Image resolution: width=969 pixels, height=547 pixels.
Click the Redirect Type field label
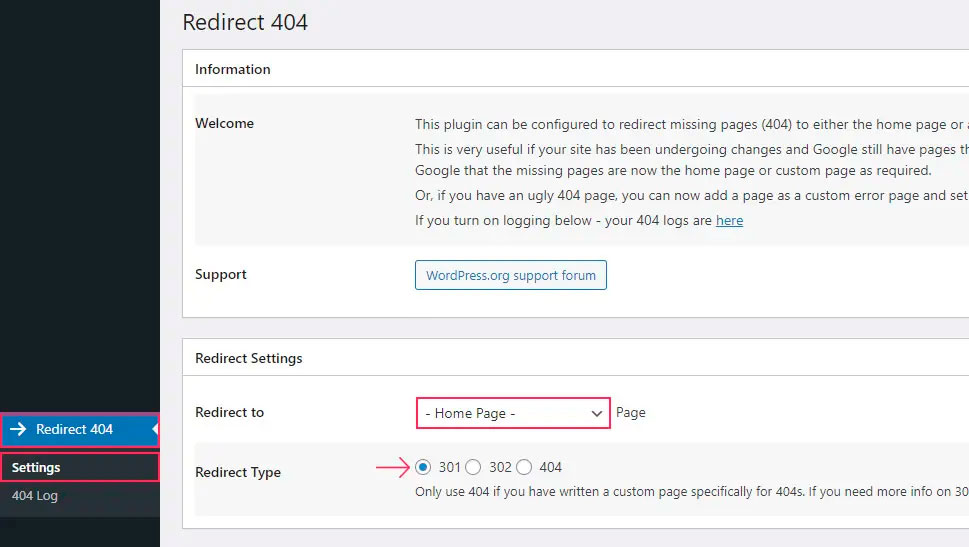tap(238, 472)
